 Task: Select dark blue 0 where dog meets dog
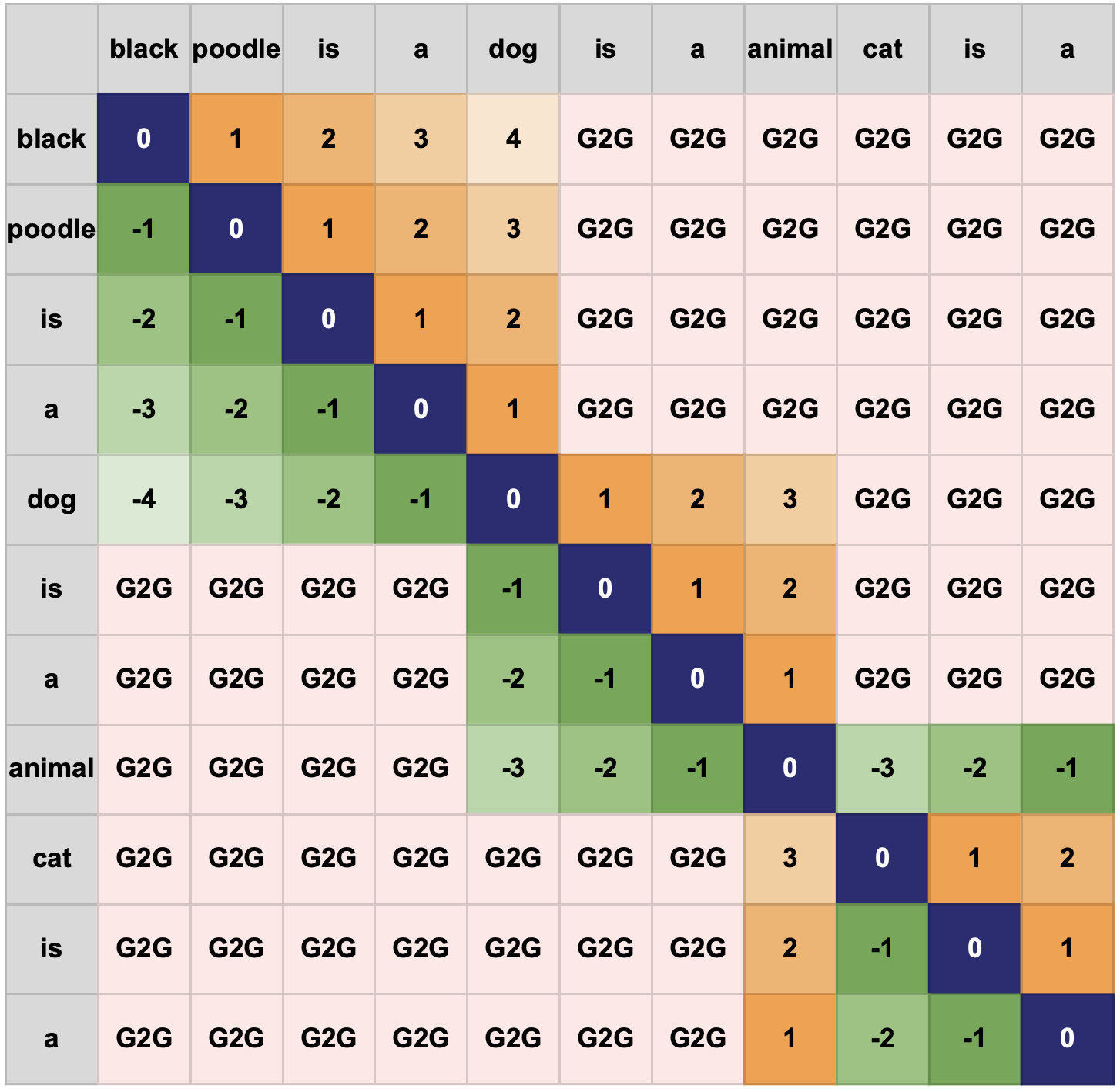(x=513, y=499)
